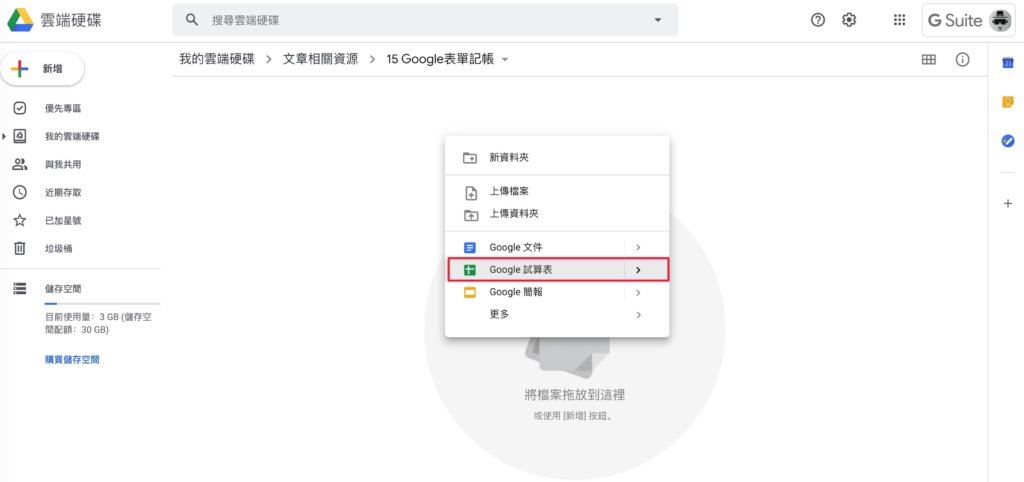Open 已加星號 in the sidebar
The image size is (1024, 482).
tap(63, 221)
